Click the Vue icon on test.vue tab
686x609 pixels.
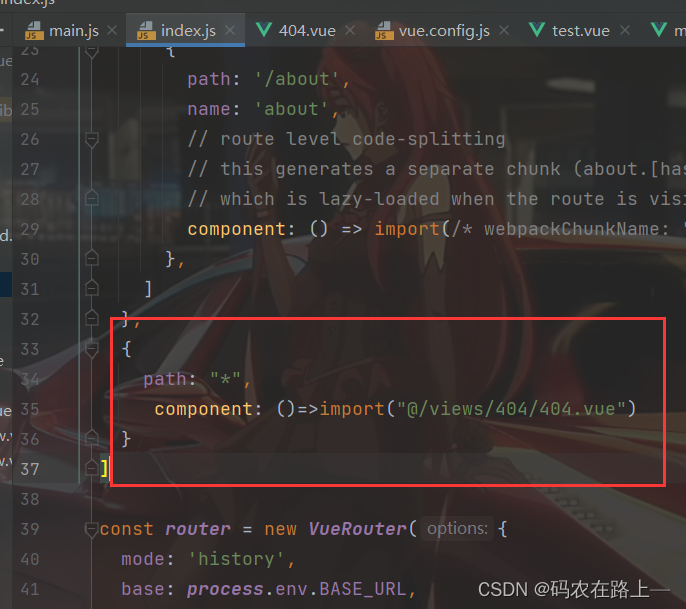(x=537, y=30)
